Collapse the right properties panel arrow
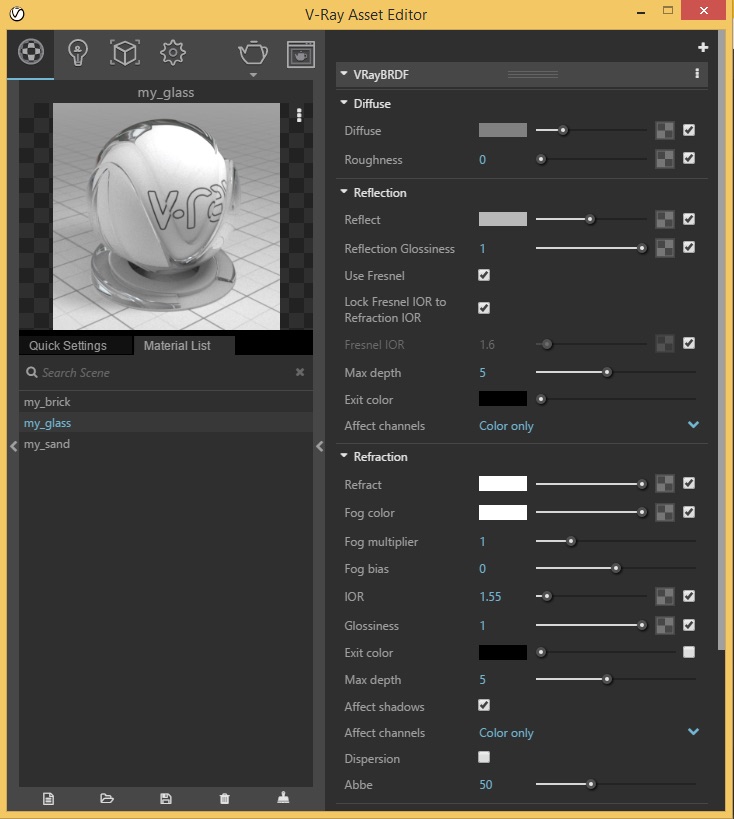The width and height of the screenshot is (734, 819). point(320,446)
